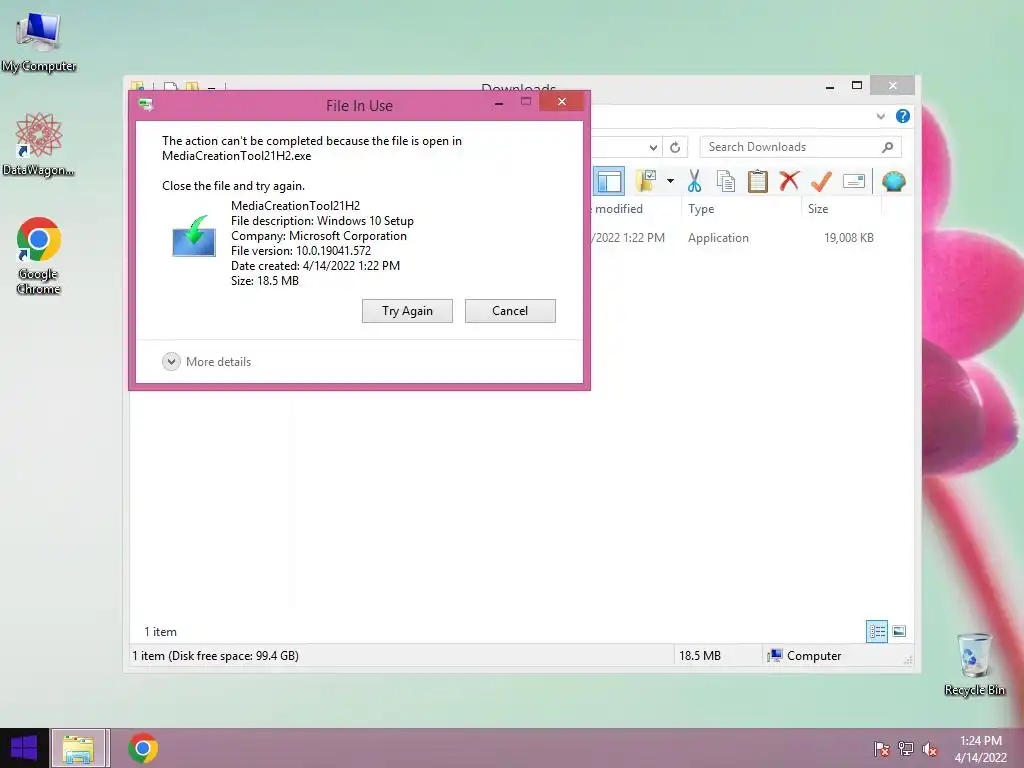The height and width of the screenshot is (768, 1024).
Task: Click the folder options checklist icon in Downloads toolbar
Action: pyautogui.click(x=647, y=181)
